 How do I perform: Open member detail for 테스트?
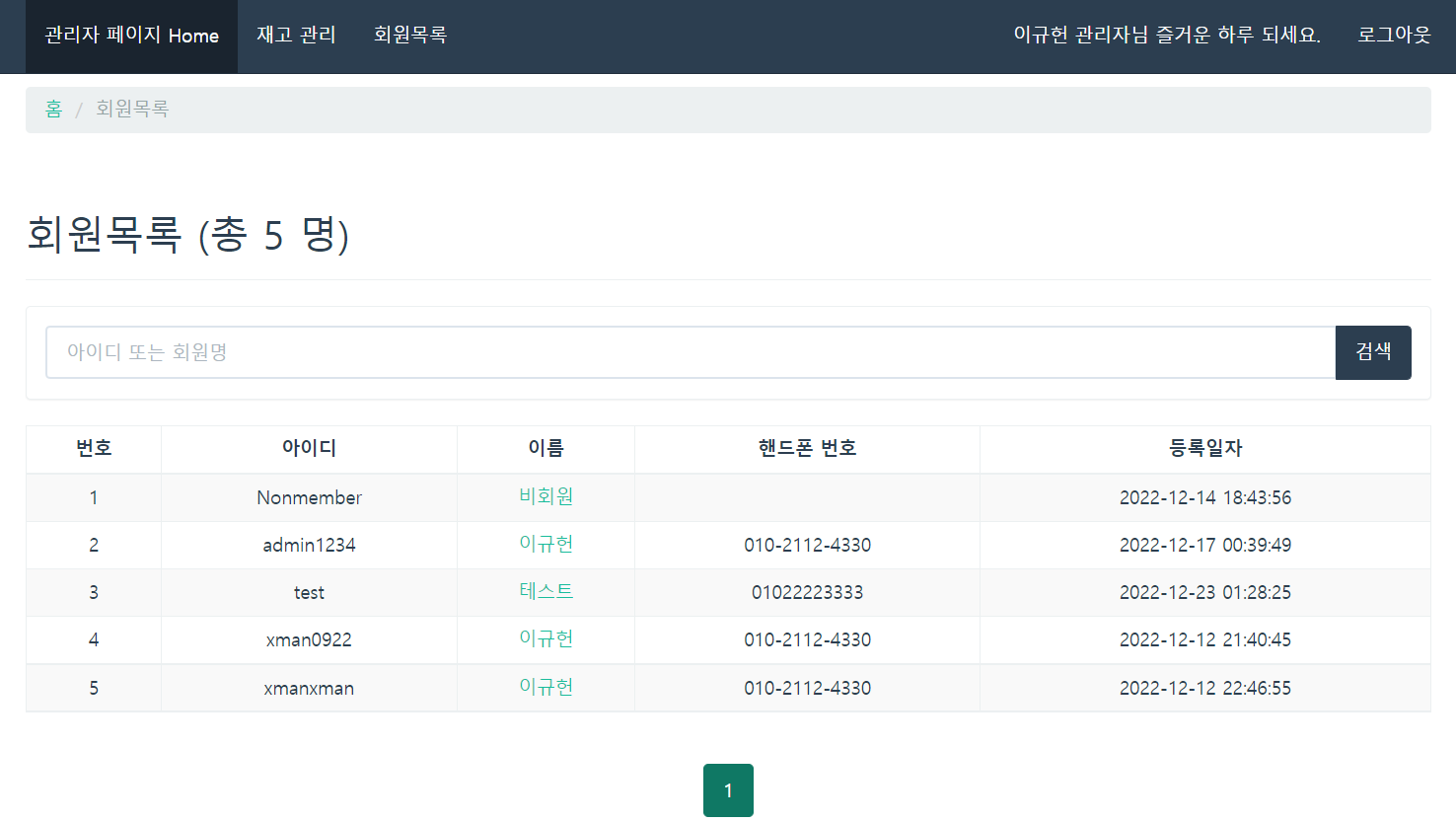click(545, 592)
